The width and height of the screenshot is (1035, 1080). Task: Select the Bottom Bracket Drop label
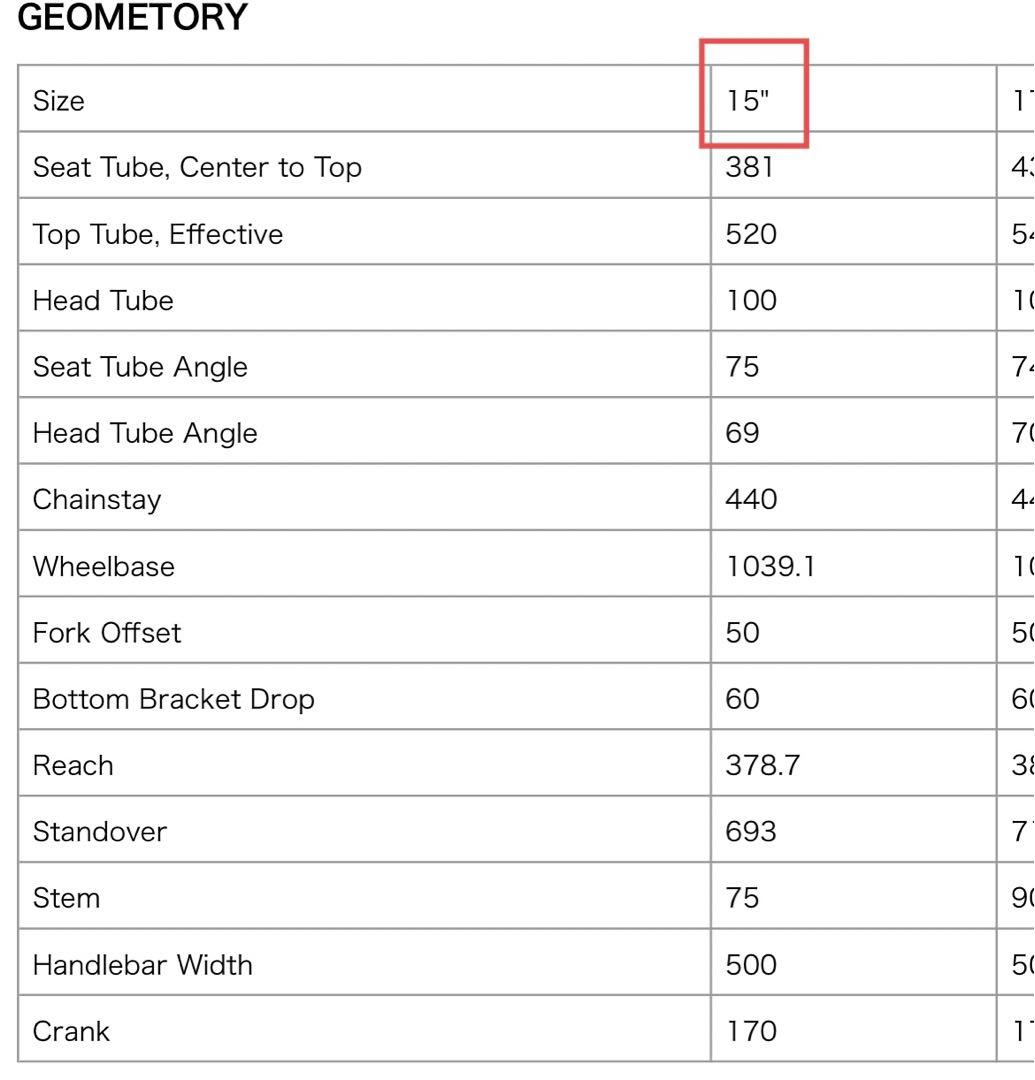pos(174,699)
